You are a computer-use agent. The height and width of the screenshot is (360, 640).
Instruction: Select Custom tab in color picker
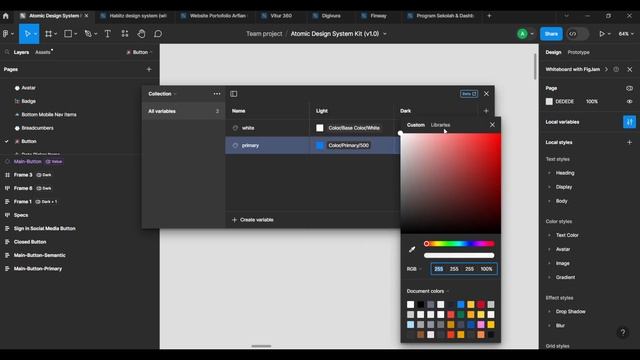pyautogui.click(x=416, y=125)
